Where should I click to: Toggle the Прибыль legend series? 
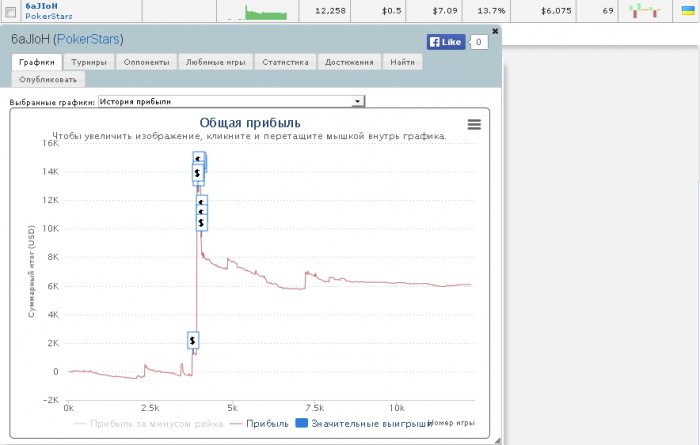pos(259,424)
